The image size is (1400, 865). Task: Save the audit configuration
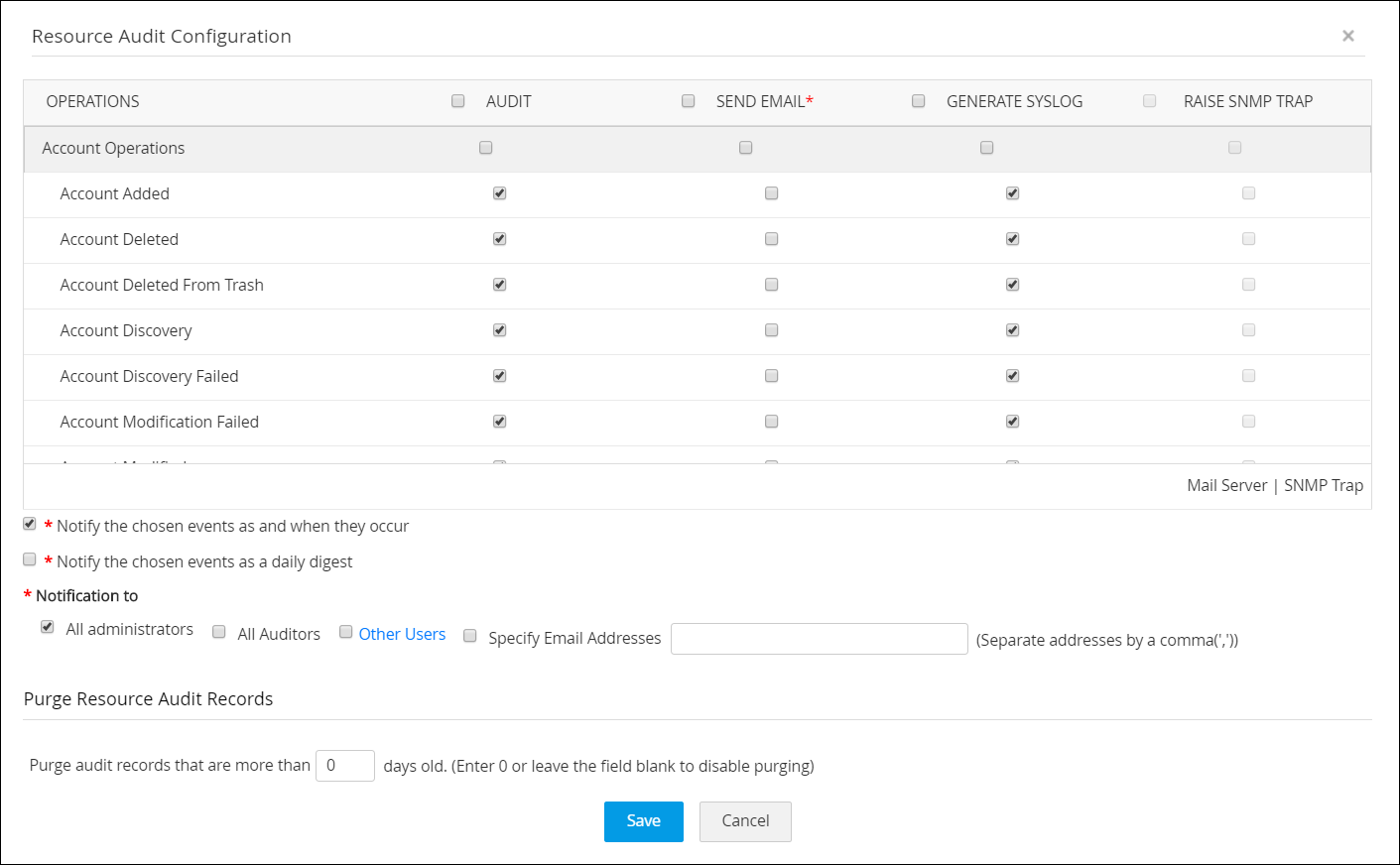point(643,821)
